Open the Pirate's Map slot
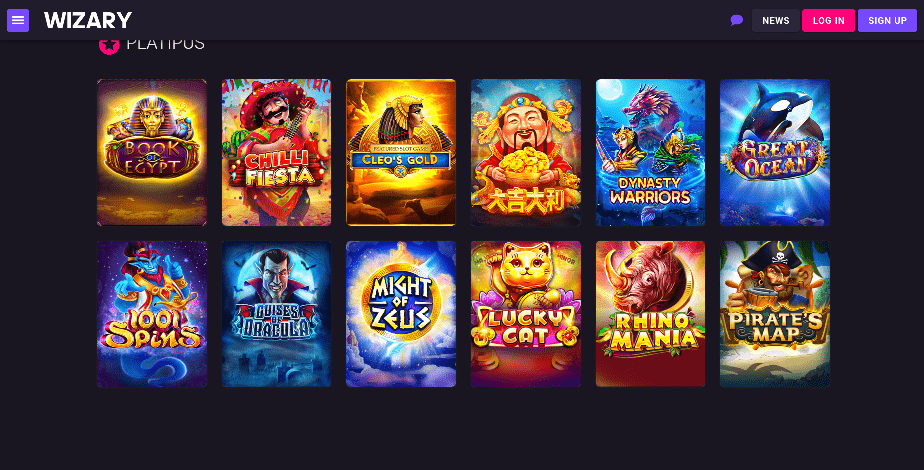924x470 pixels. [x=775, y=314]
